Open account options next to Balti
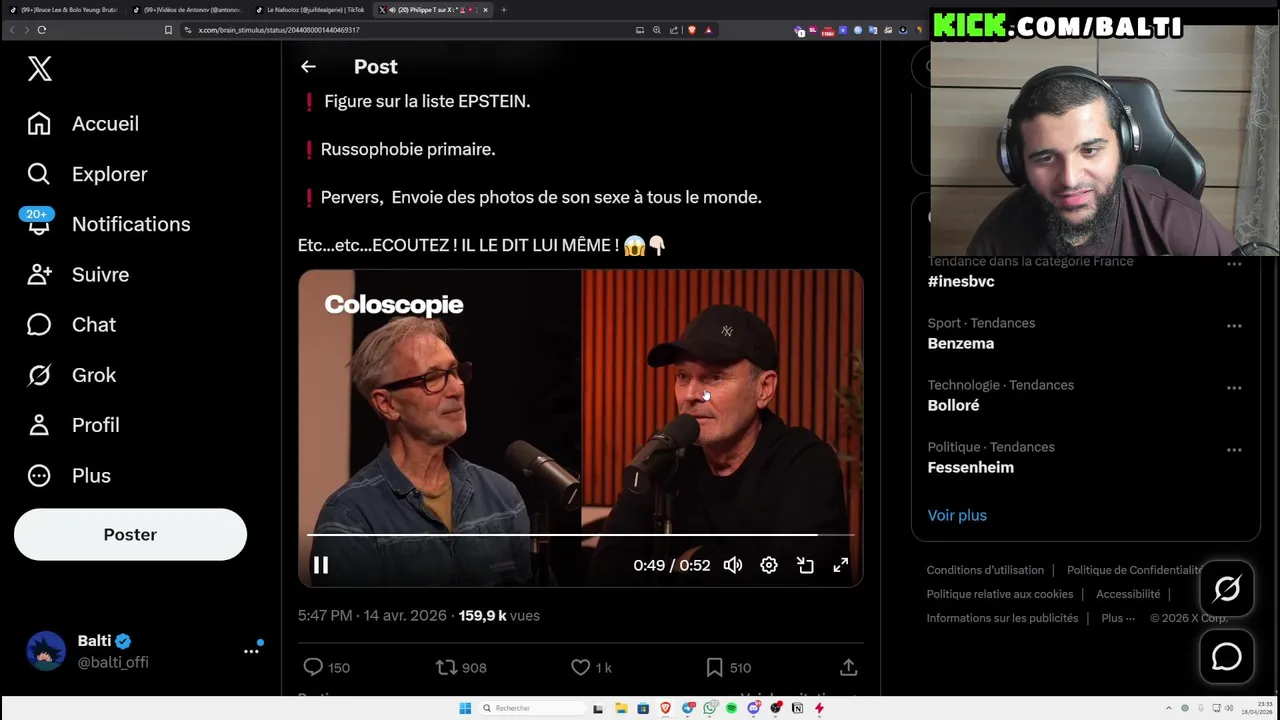The width and height of the screenshot is (1280, 720). pyautogui.click(x=251, y=651)
